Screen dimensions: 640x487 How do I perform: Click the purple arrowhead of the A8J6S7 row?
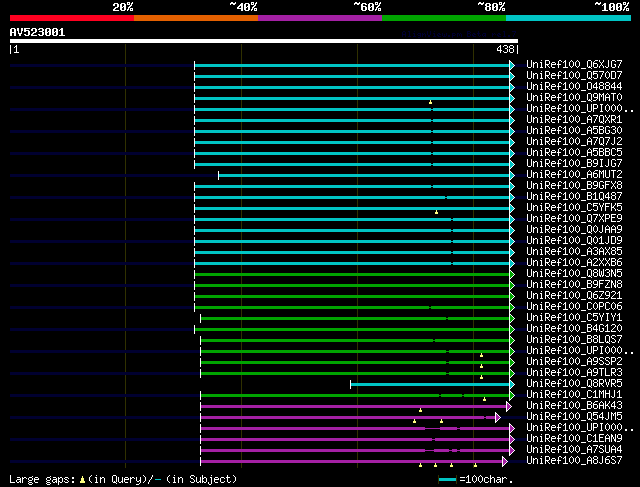pos(504,462)
